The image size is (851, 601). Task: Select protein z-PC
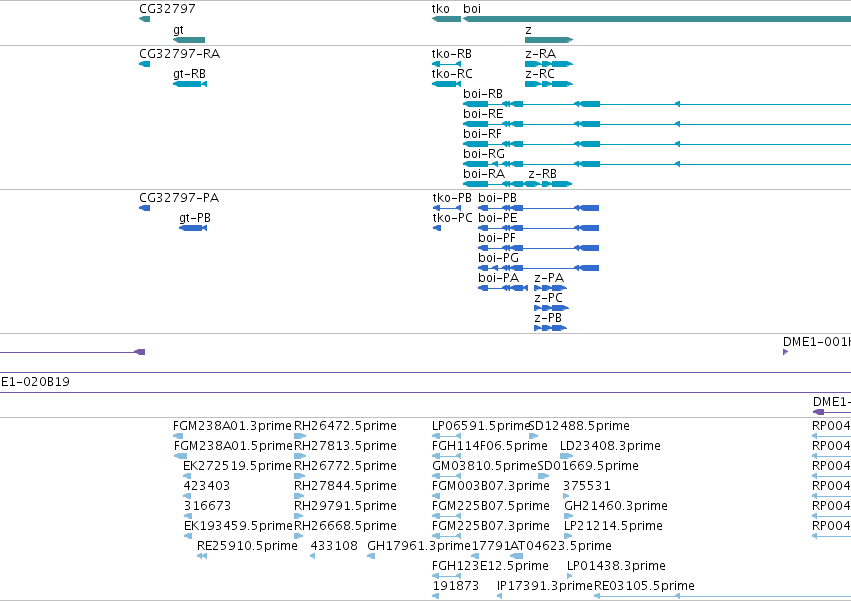click(549, 298)
